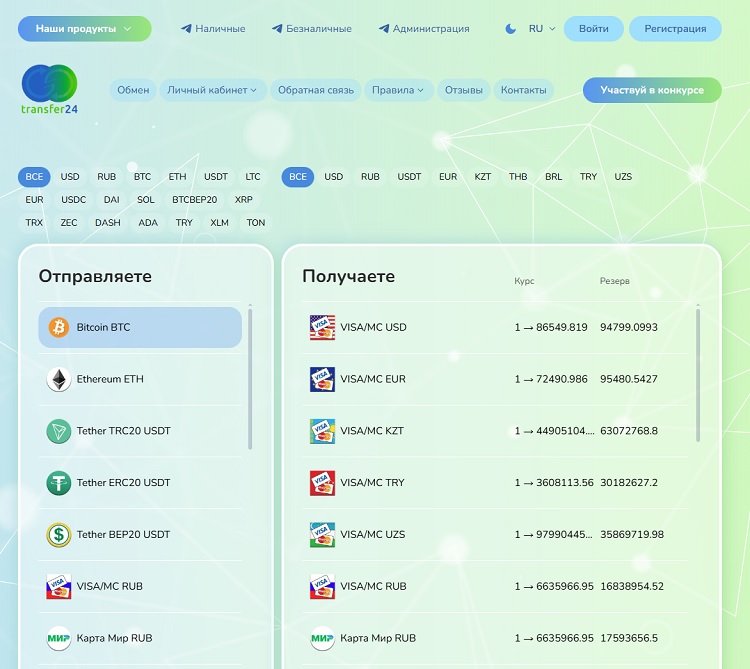
Task: Click the Telegram icon next to Наличные
Action: pyautogui.click(x=186, y=29)
